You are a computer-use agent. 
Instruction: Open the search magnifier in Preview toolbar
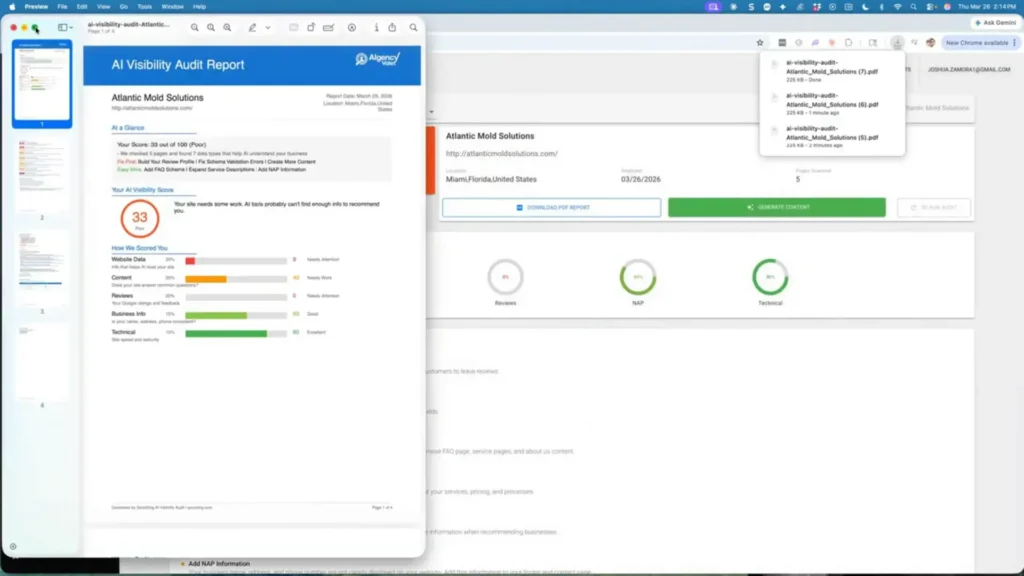pyautogui.click(x=413, y=27)
